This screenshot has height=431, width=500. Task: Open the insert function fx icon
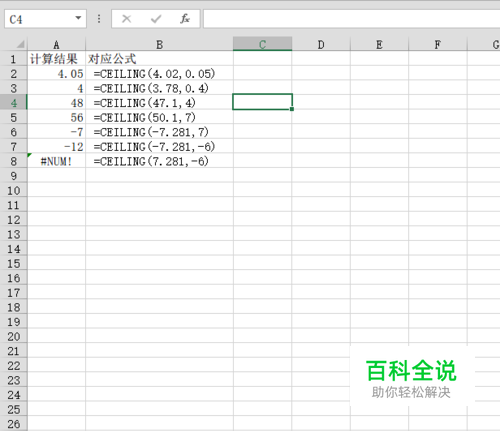tap(185, 19)
